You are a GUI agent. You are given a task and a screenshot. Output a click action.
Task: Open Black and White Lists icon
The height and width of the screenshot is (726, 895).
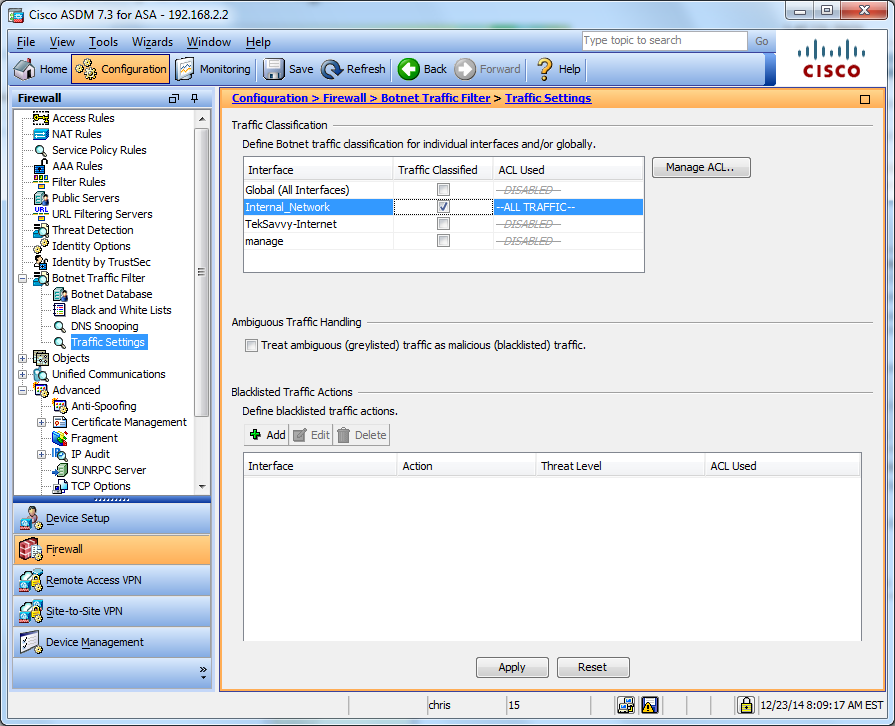pyautogui.click(x=59, y=310)
